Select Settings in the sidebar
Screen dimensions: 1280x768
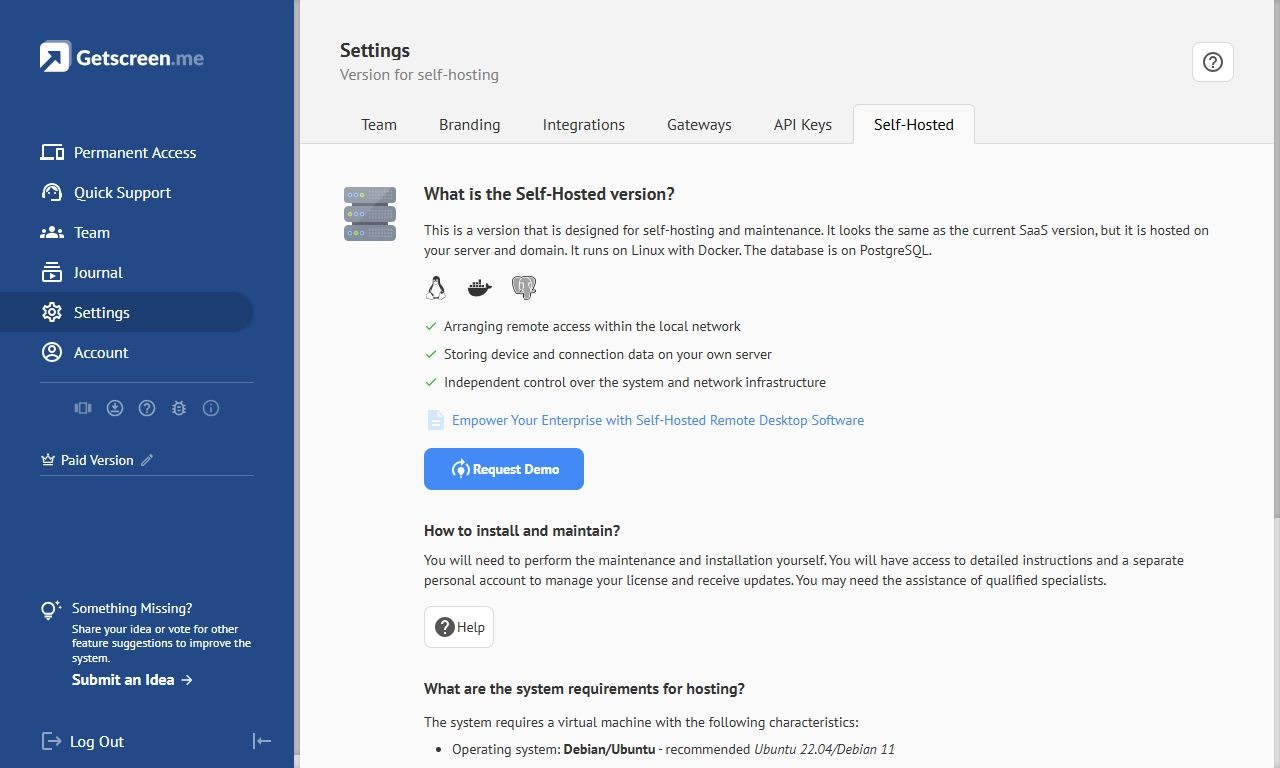pyautogui.click(x=127, y=312)
